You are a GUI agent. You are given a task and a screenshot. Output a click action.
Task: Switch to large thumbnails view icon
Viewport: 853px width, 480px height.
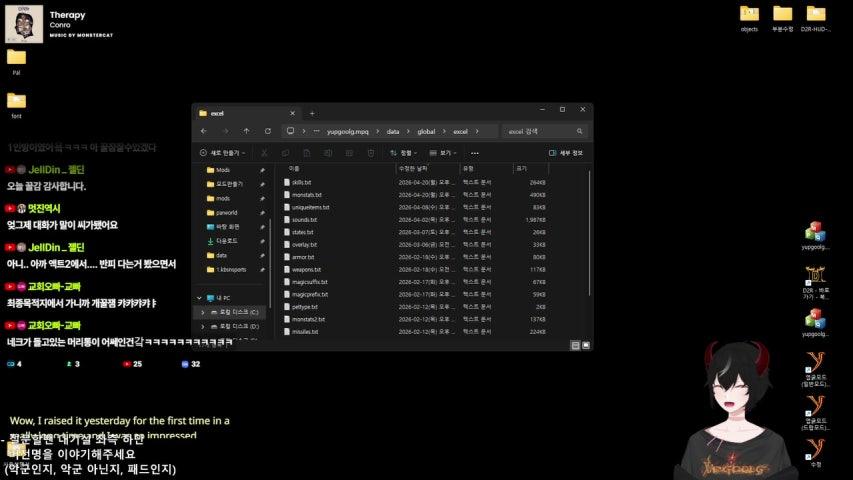585,345
